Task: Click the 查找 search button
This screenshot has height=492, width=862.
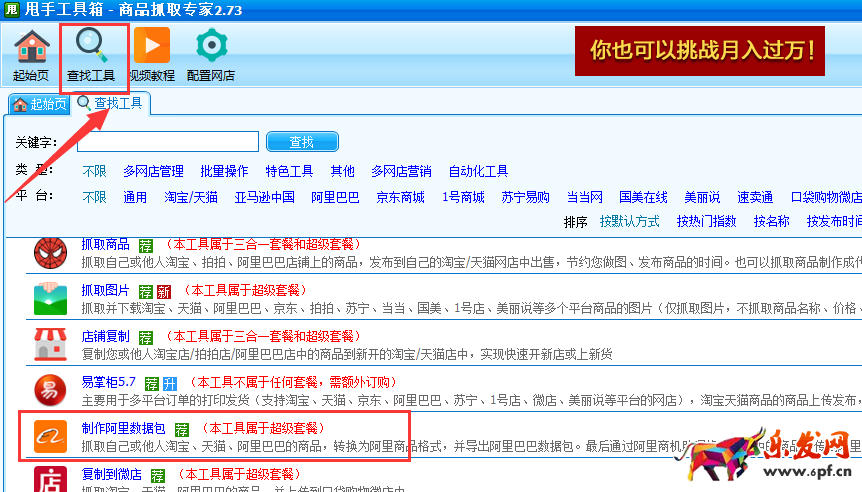Action: click(x=302, y=142)
